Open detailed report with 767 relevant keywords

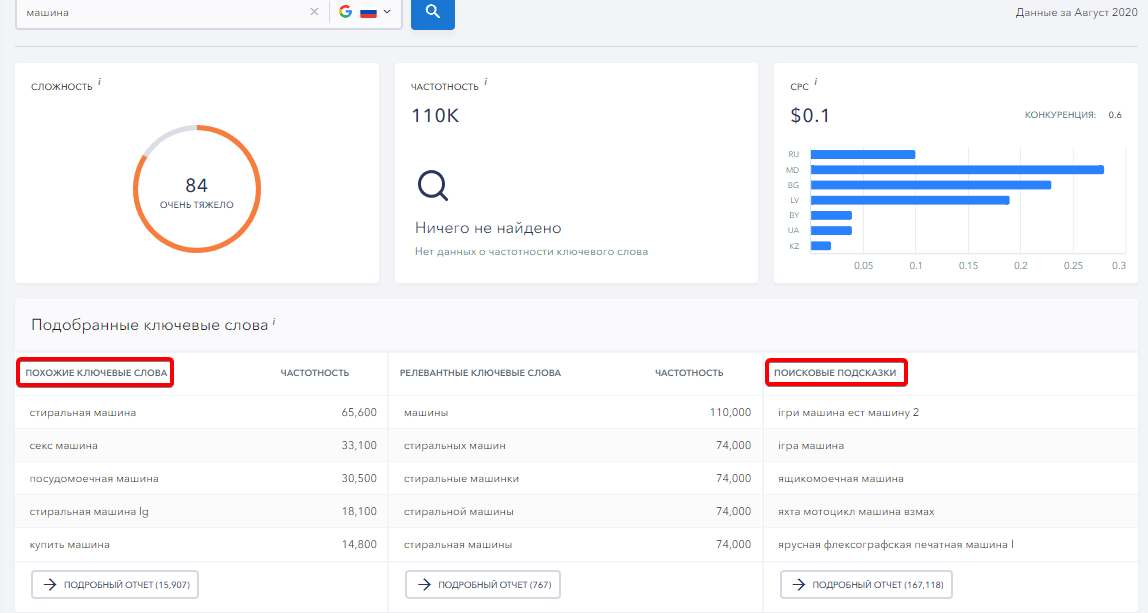483,584
